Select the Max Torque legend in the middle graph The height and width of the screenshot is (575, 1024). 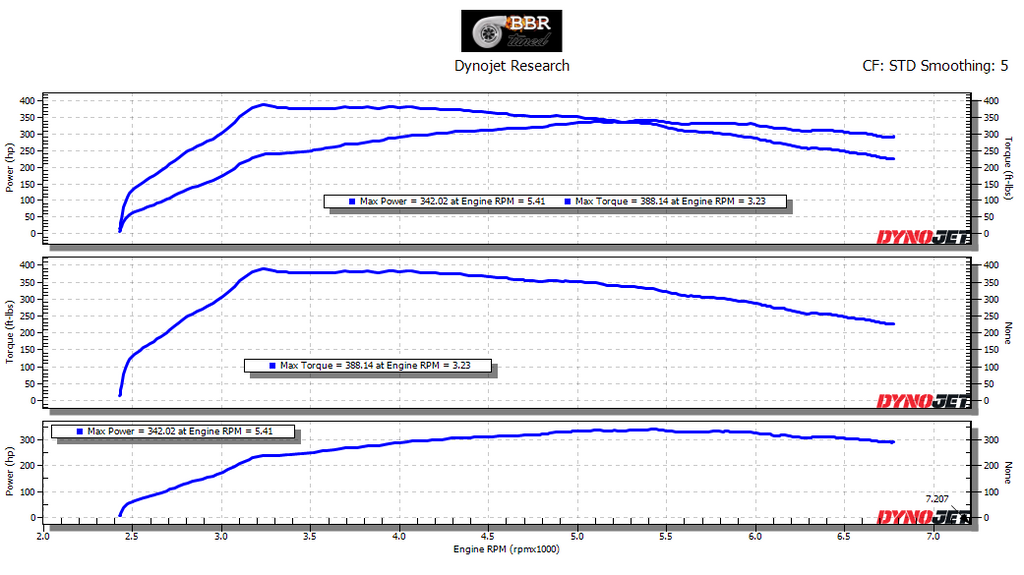pyautogui.click(x=370, y=366)
